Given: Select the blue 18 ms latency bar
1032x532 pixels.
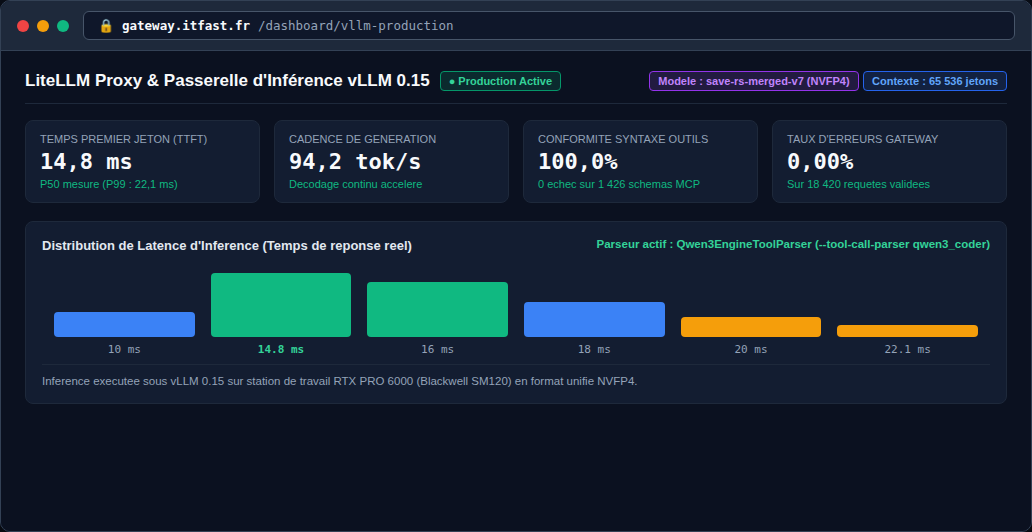Looking at the screenshot, I should coord(594,319).
